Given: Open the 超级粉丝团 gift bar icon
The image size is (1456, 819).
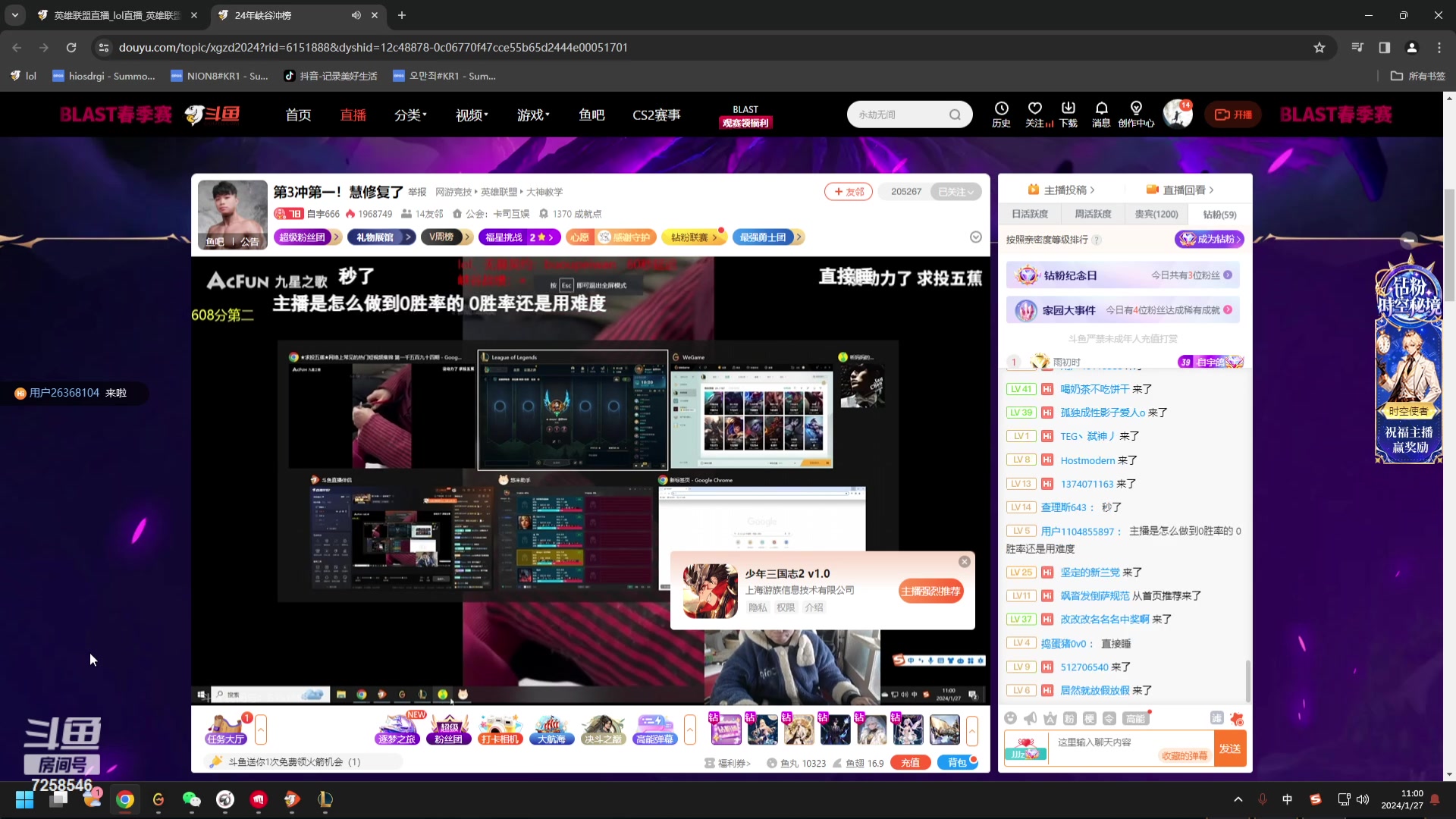Looking at the screenshot, I should tap(449, 730).
